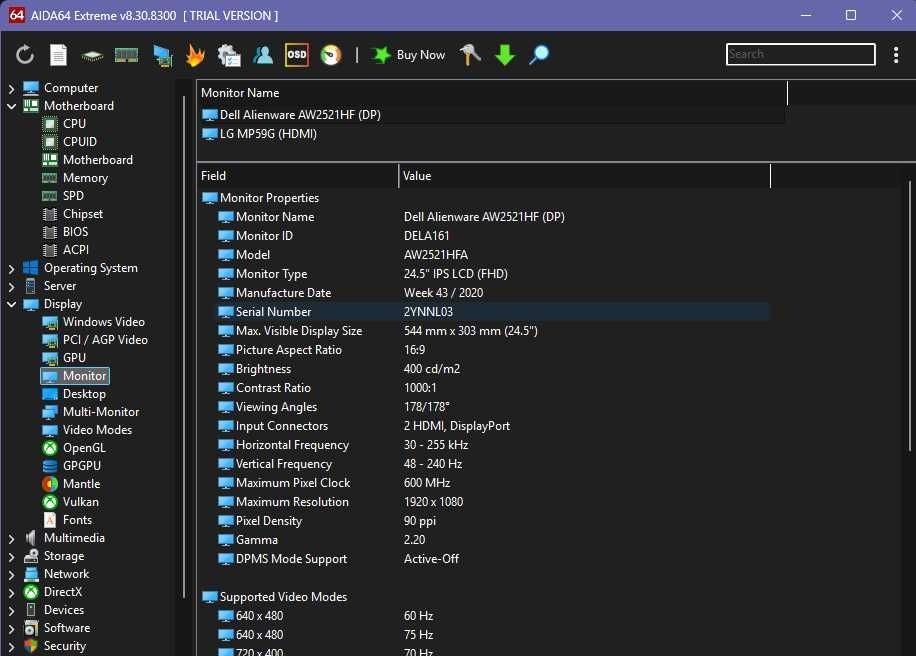Open the CPU chip toolbar icon
This screenshot has width=916, height=656.
click(x=92, y=55)
